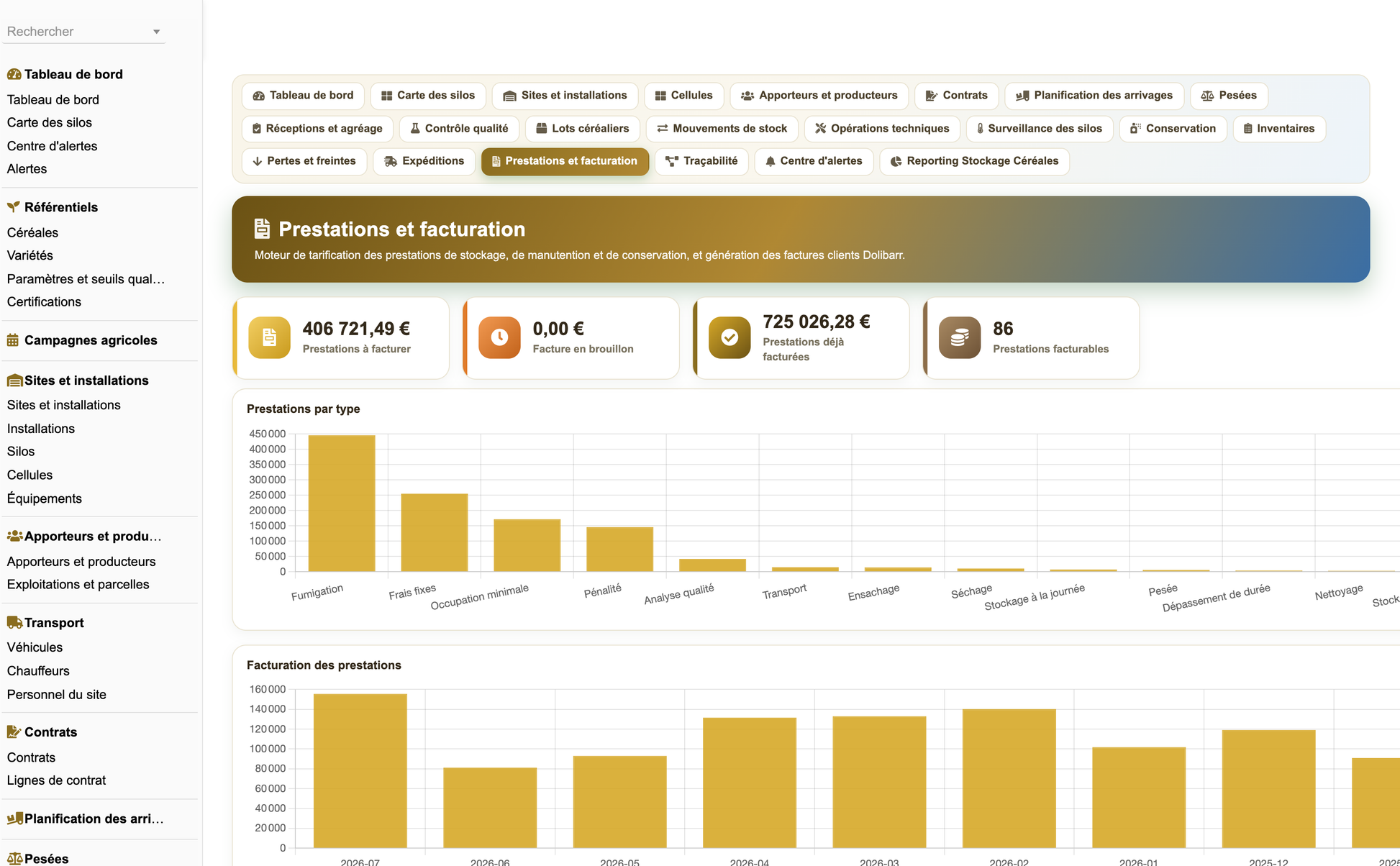Click the Sites et installations warehouse icon in sidebar
Screen dimensions: 1400x866
(x=14, y=380)
